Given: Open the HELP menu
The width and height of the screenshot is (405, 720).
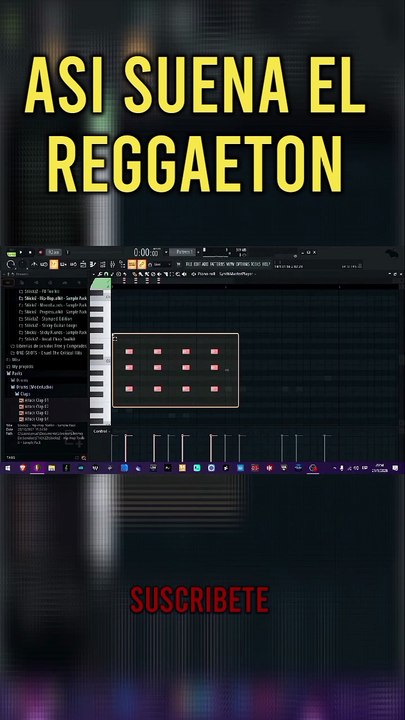Looking at the screenshot, I should point(266,264).
